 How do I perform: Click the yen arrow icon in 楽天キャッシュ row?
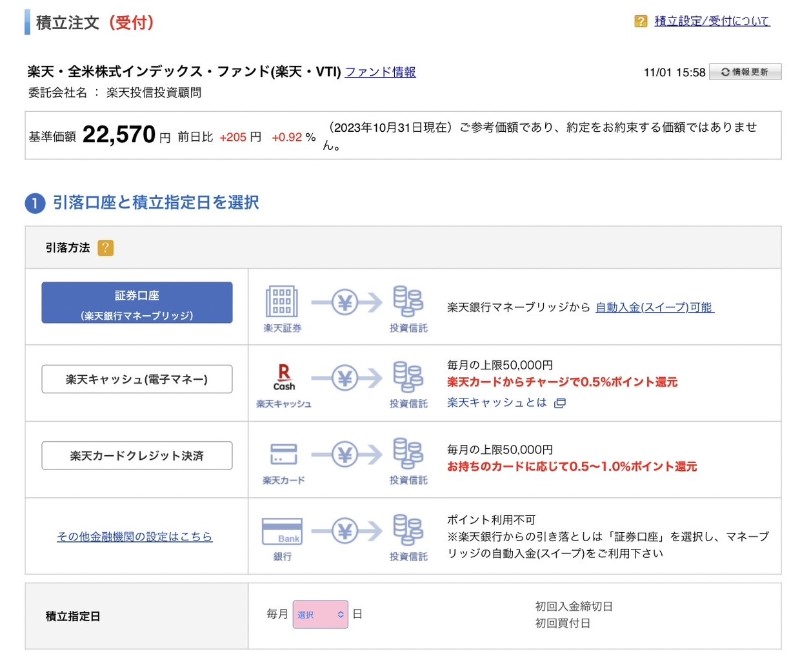pyautogui.click(x=346, y=378)
